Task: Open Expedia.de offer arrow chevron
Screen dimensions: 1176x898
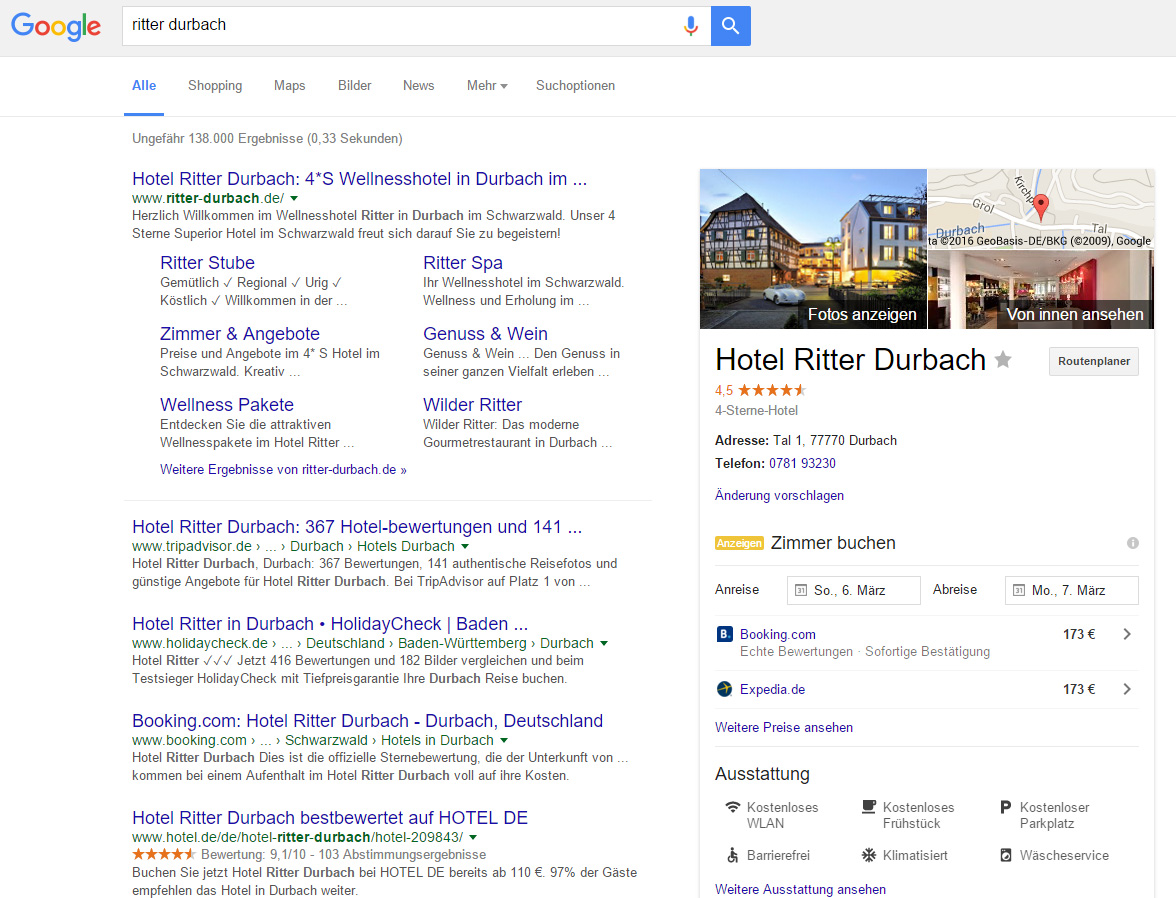Action: pyautogui.click(x=1126, y=689)
